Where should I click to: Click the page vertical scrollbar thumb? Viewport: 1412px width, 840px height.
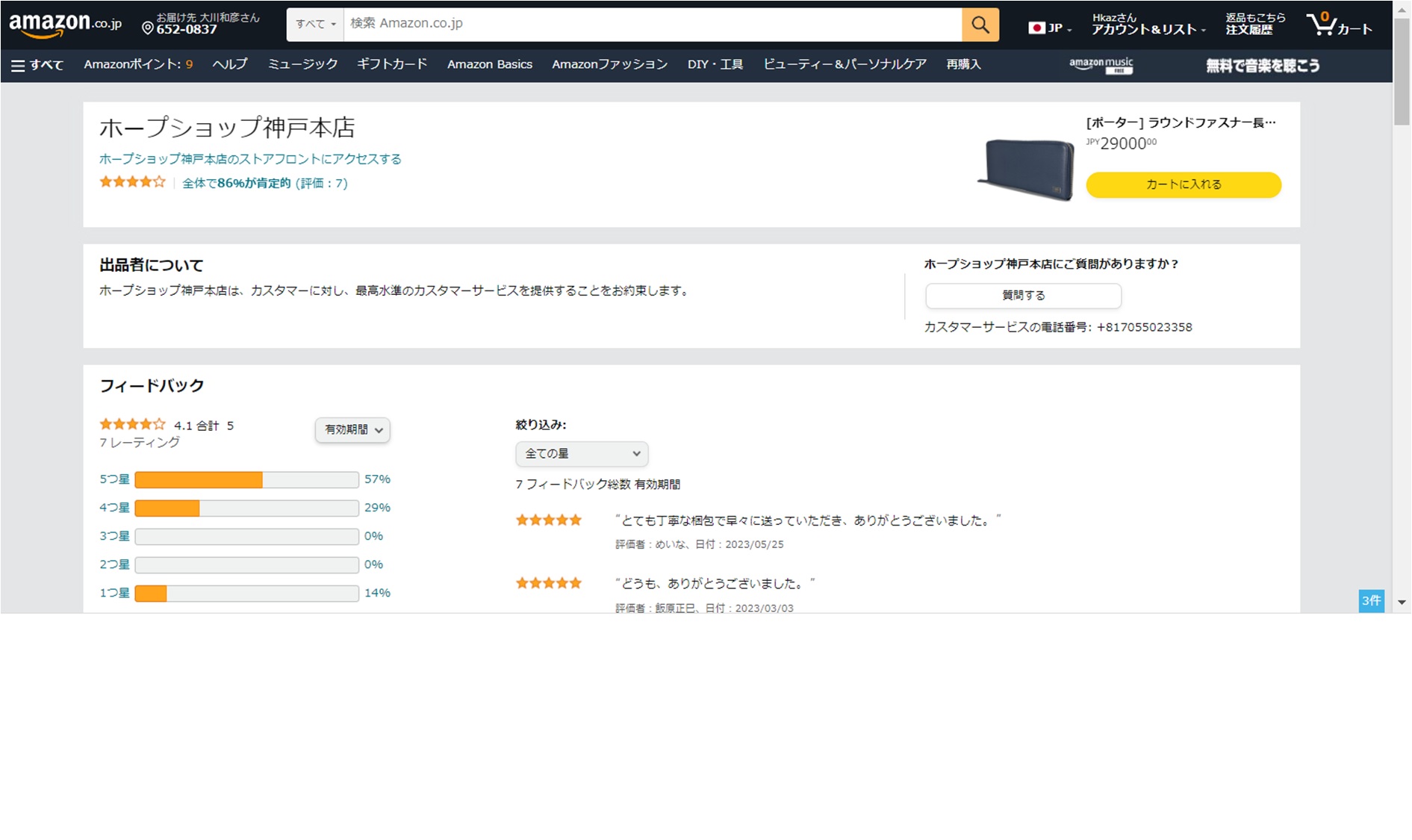1402,71
